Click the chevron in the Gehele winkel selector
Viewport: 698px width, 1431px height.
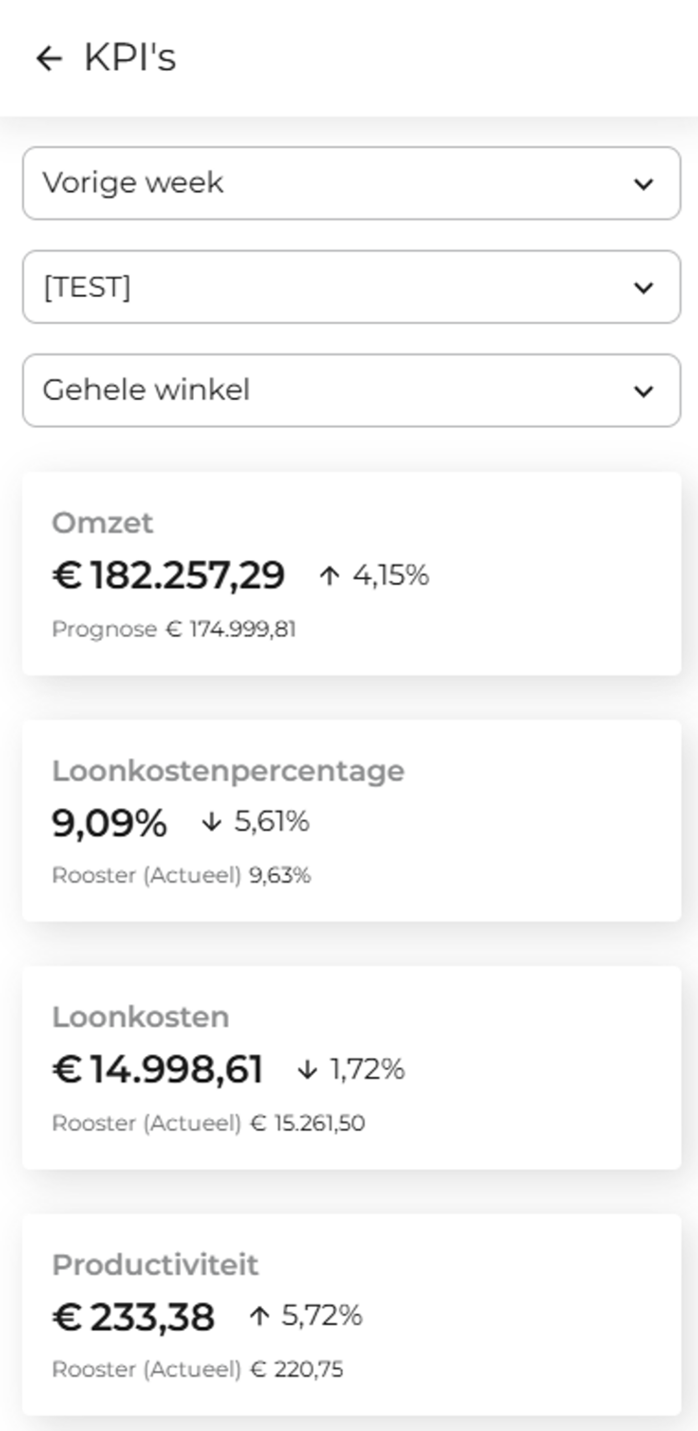point(643,391)
